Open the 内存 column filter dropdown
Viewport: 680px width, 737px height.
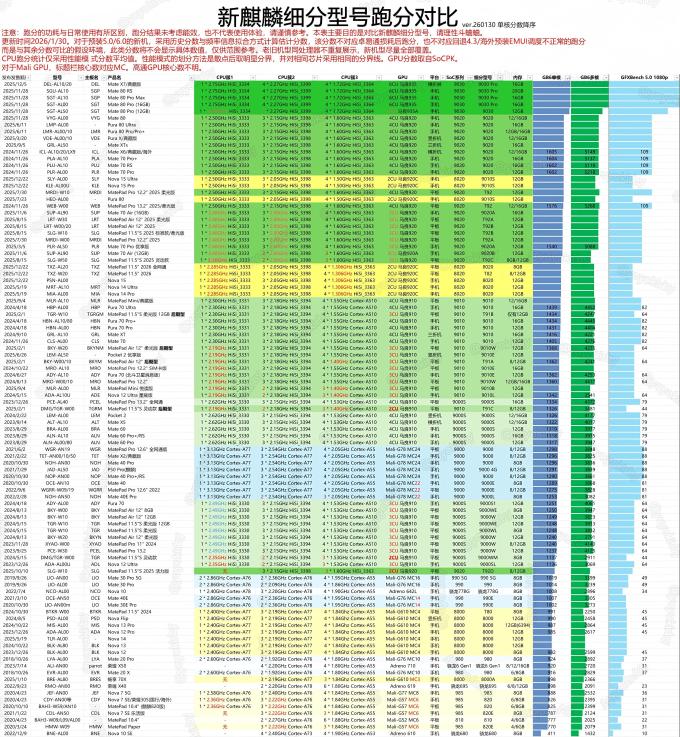tap(529, 77)
